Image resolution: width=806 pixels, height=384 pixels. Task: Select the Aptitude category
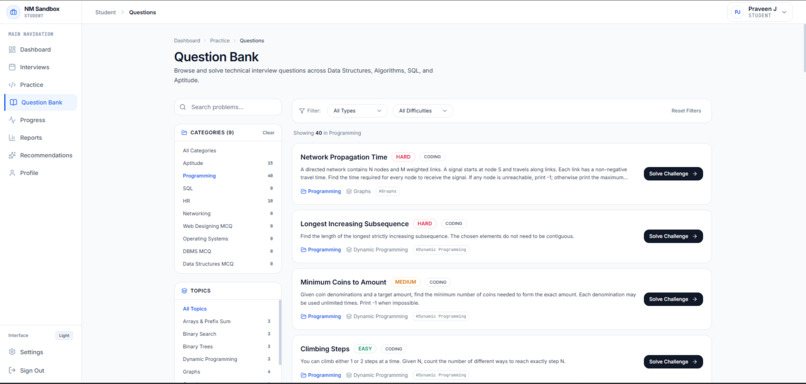(228, 163)
